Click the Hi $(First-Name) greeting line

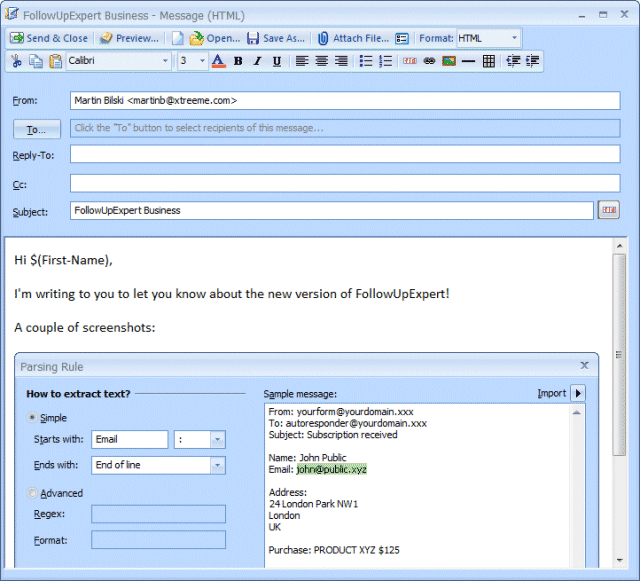point(63,260)
